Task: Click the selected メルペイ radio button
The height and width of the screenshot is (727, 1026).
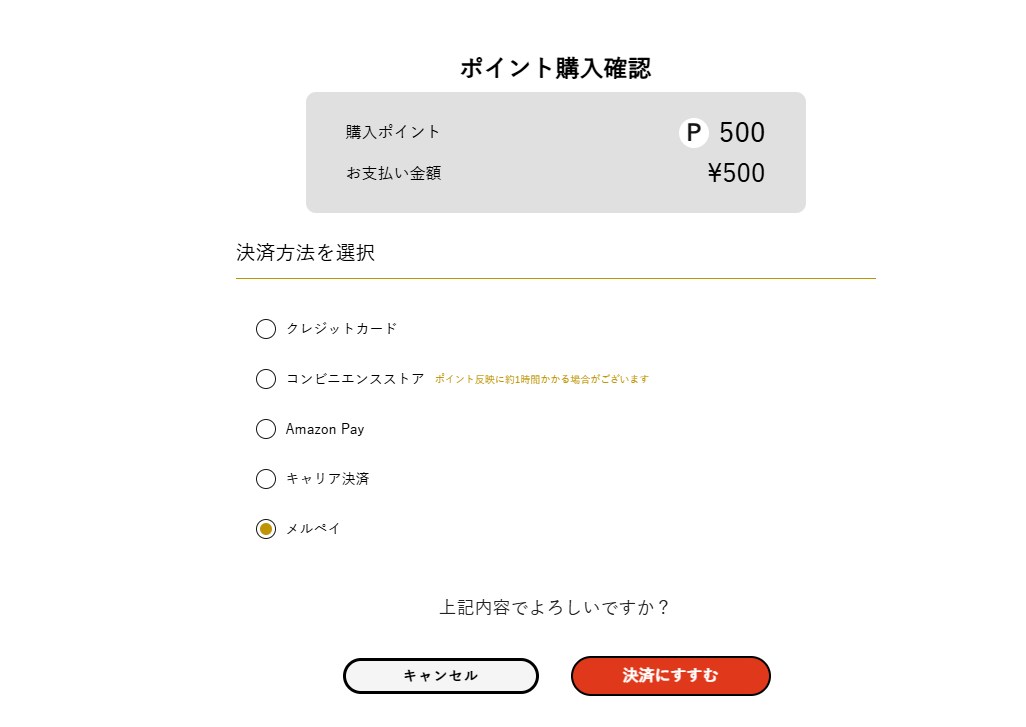Action: point(266,529)
